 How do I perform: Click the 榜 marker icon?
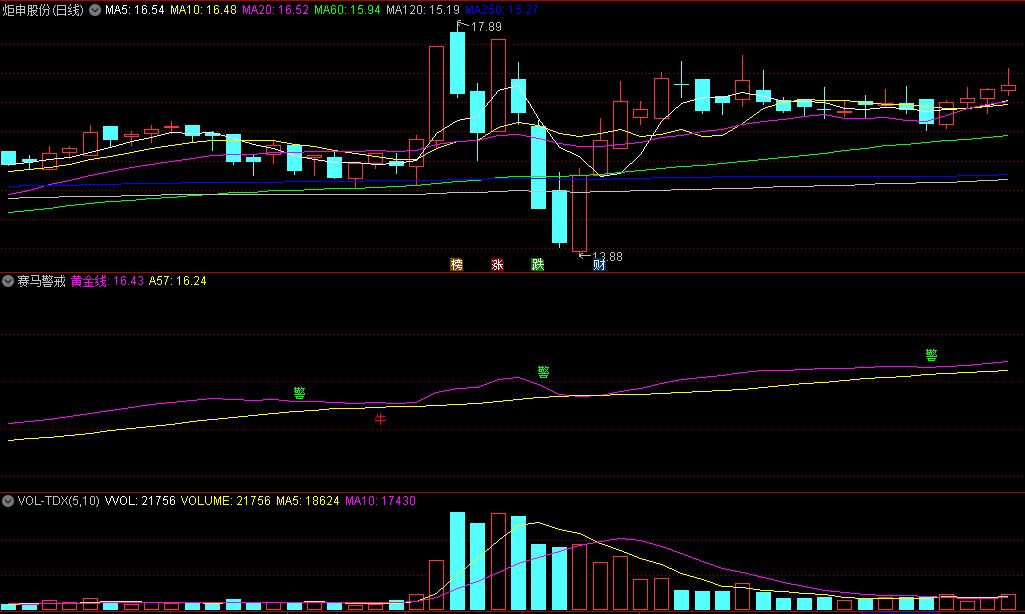point(457,264)
